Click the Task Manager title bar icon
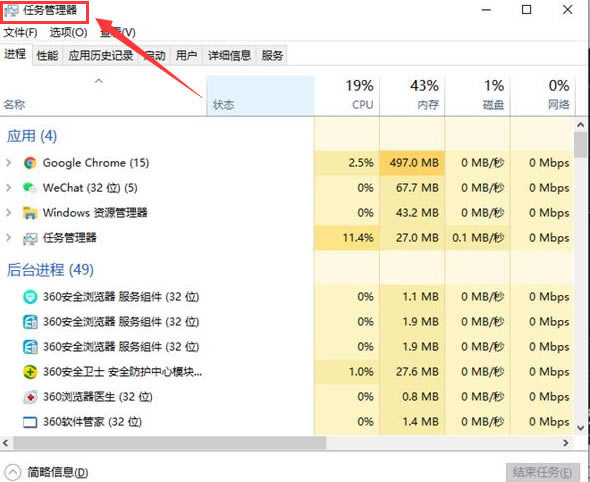590x482 pixels. [11, 11]
